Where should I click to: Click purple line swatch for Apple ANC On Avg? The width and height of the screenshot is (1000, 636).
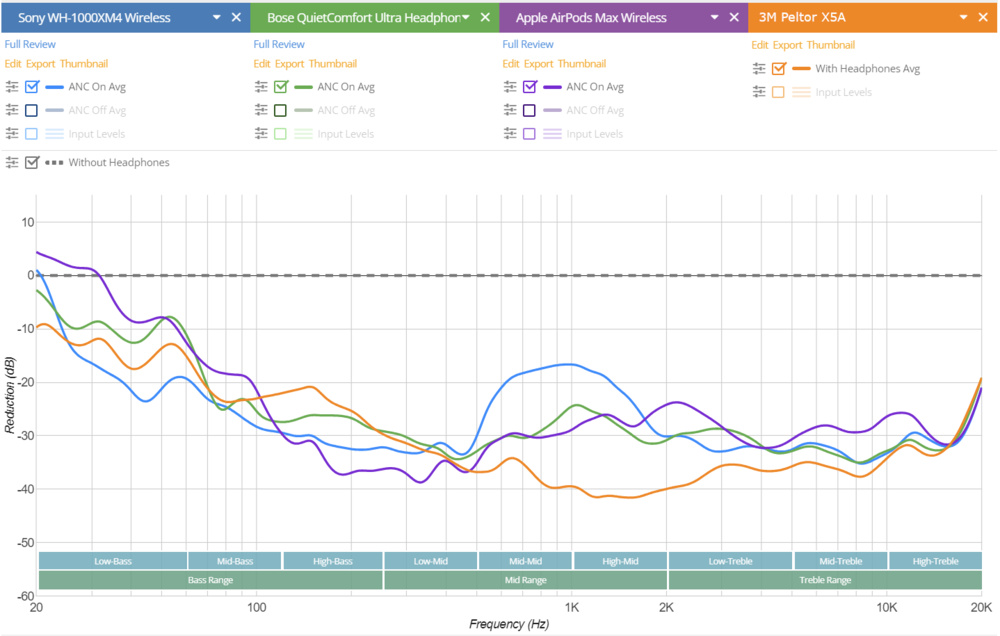[x=552, y=87]
